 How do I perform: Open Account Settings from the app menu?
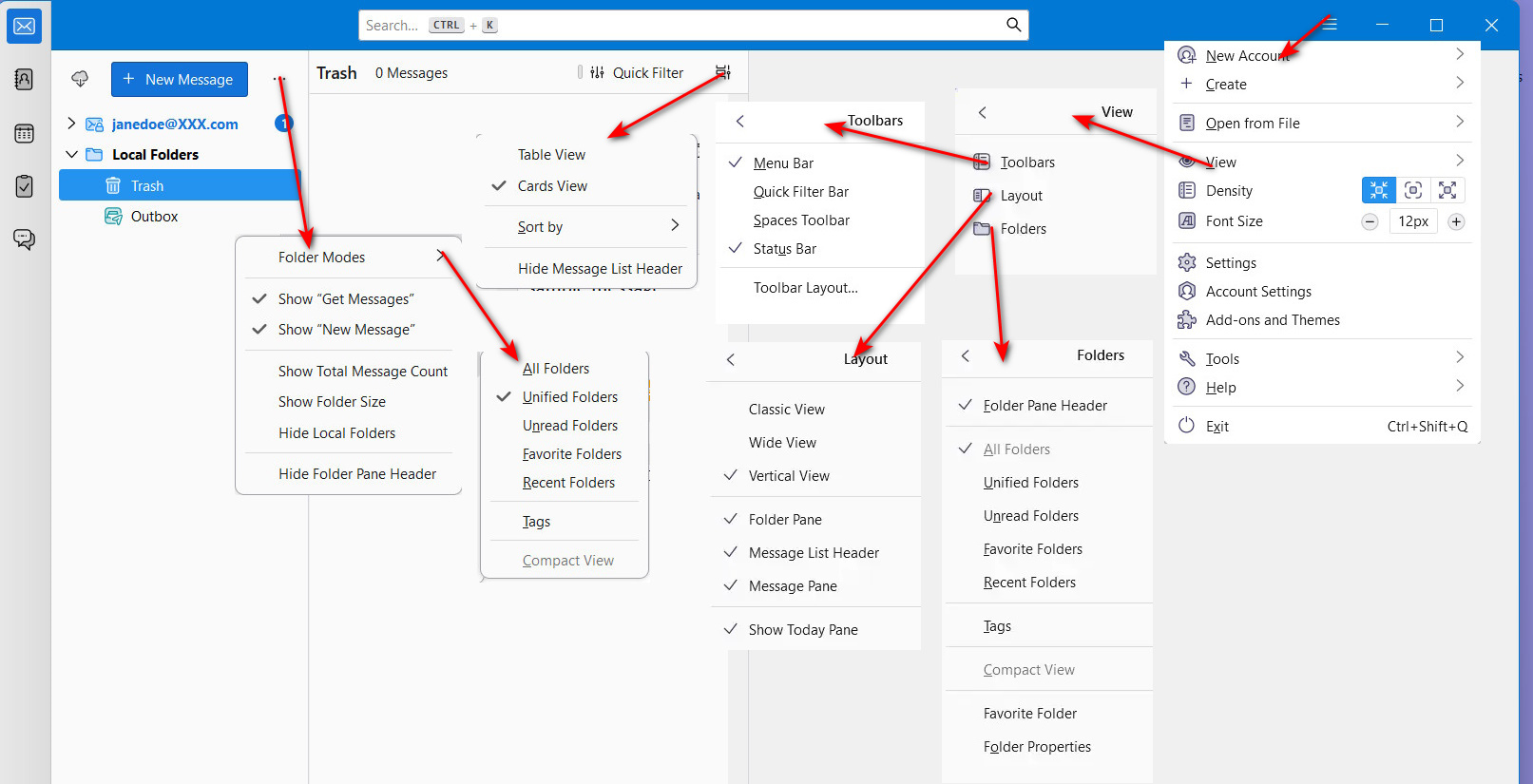pos(1257,292)
